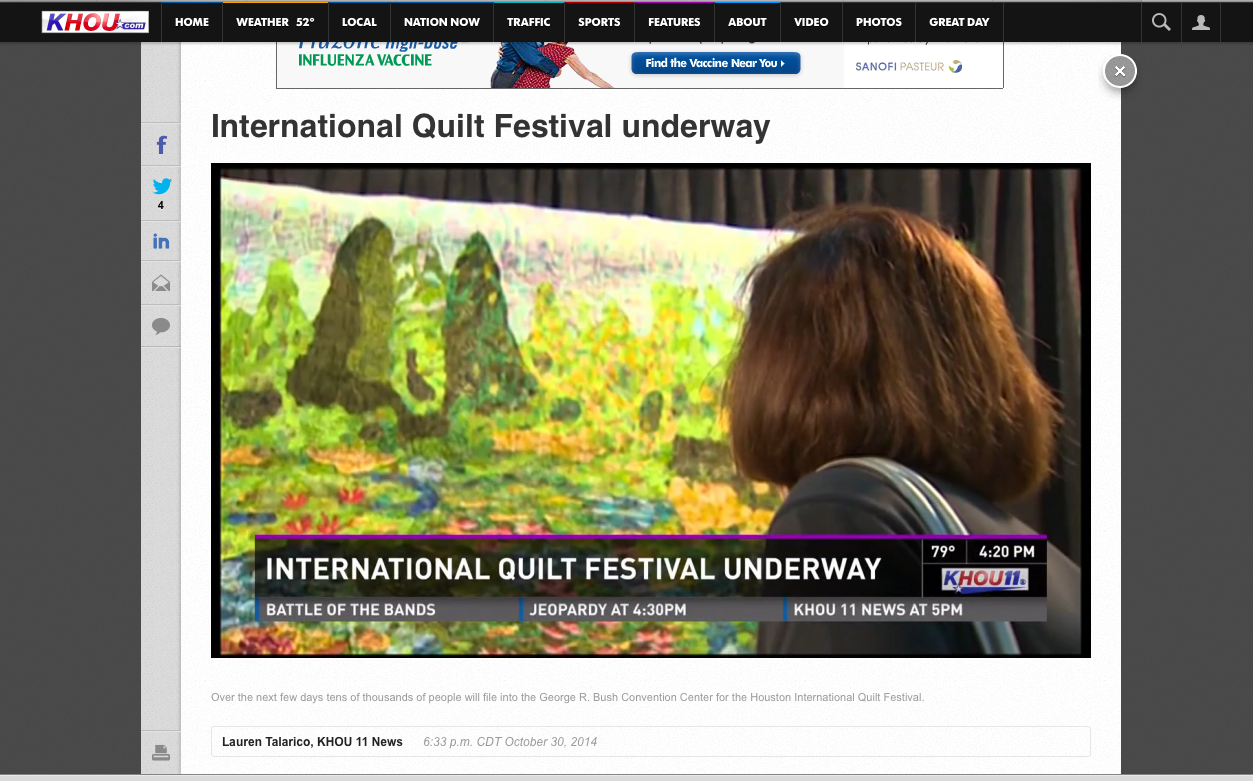Image resolution: width=1253 pixels, height=781 pixels.
Task: Email this article envelope icon
Action: [161, 284]
